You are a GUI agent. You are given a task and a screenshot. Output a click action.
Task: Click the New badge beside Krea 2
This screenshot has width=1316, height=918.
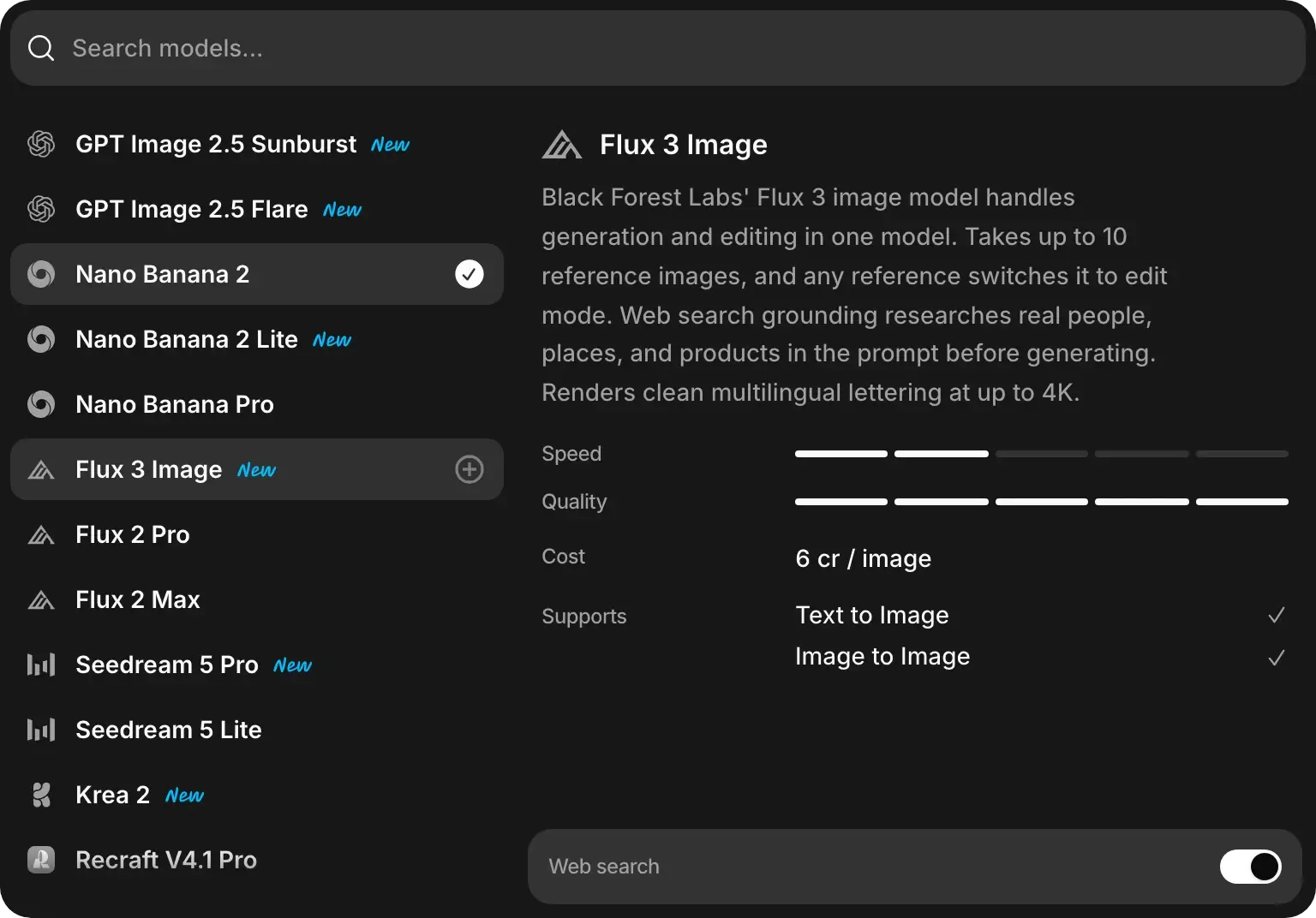coord(184,796)
